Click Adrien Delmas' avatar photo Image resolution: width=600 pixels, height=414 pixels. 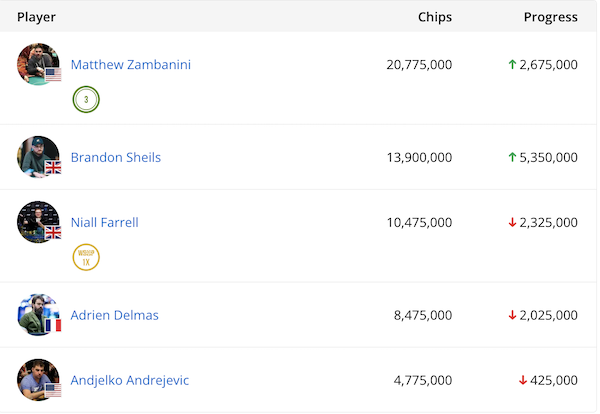[39, 315]
